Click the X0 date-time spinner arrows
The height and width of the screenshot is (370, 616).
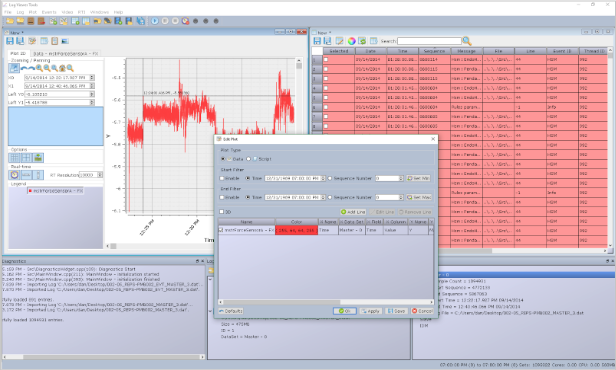pos(92,77)
